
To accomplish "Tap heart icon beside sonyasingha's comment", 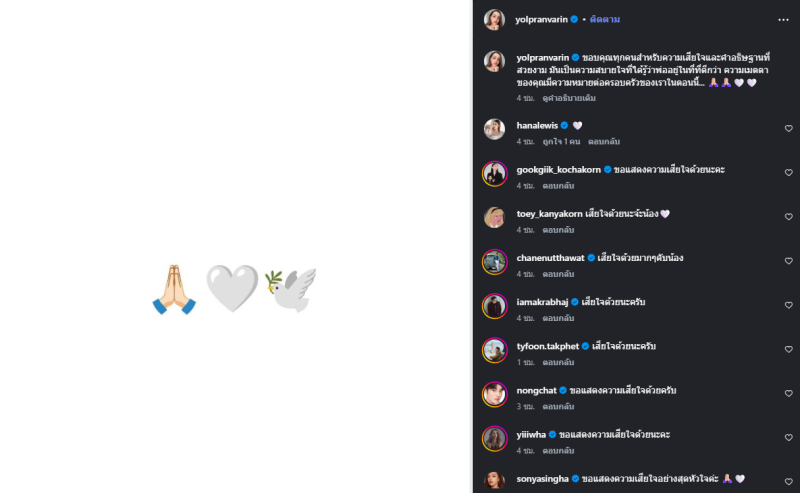I will coord(788,481).
